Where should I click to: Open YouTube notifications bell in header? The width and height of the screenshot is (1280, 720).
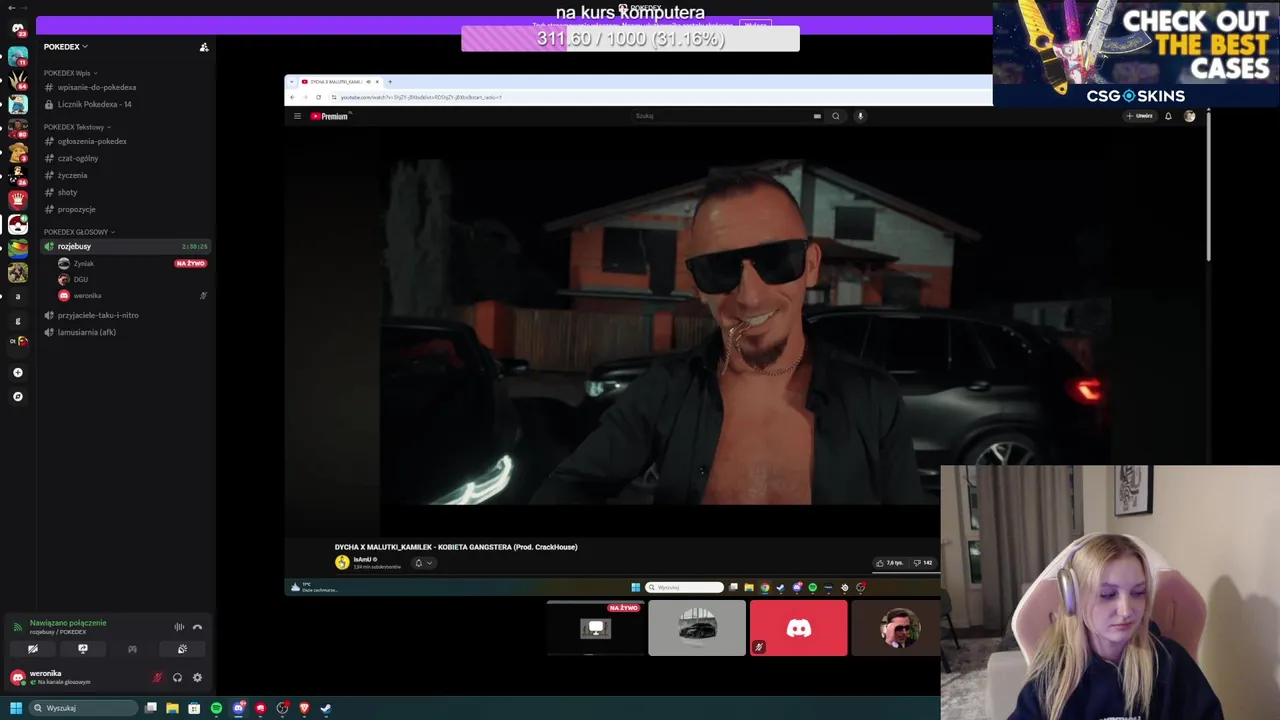[1168, 116]
